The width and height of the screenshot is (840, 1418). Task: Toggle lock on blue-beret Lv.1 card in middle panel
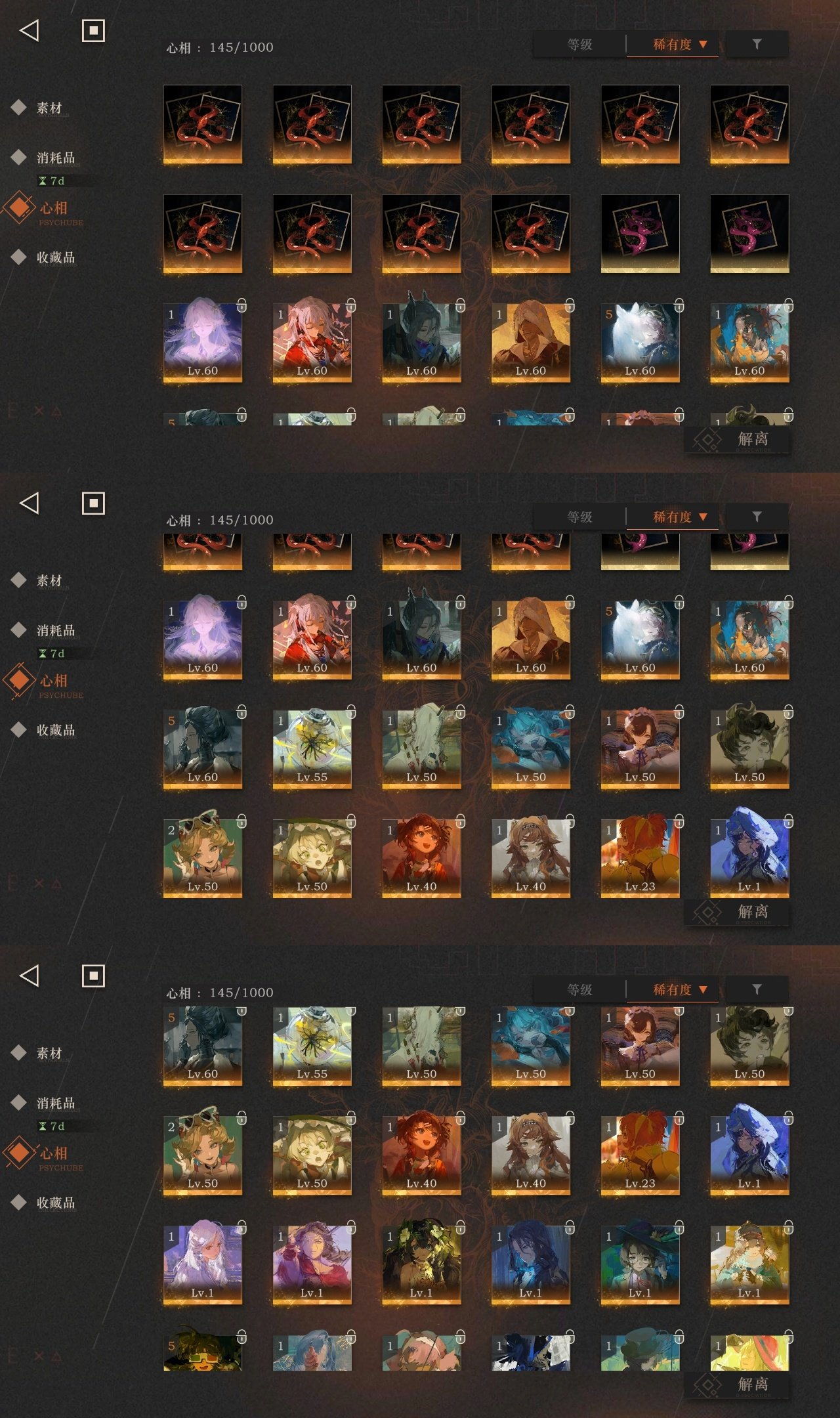tap(789, 821)
